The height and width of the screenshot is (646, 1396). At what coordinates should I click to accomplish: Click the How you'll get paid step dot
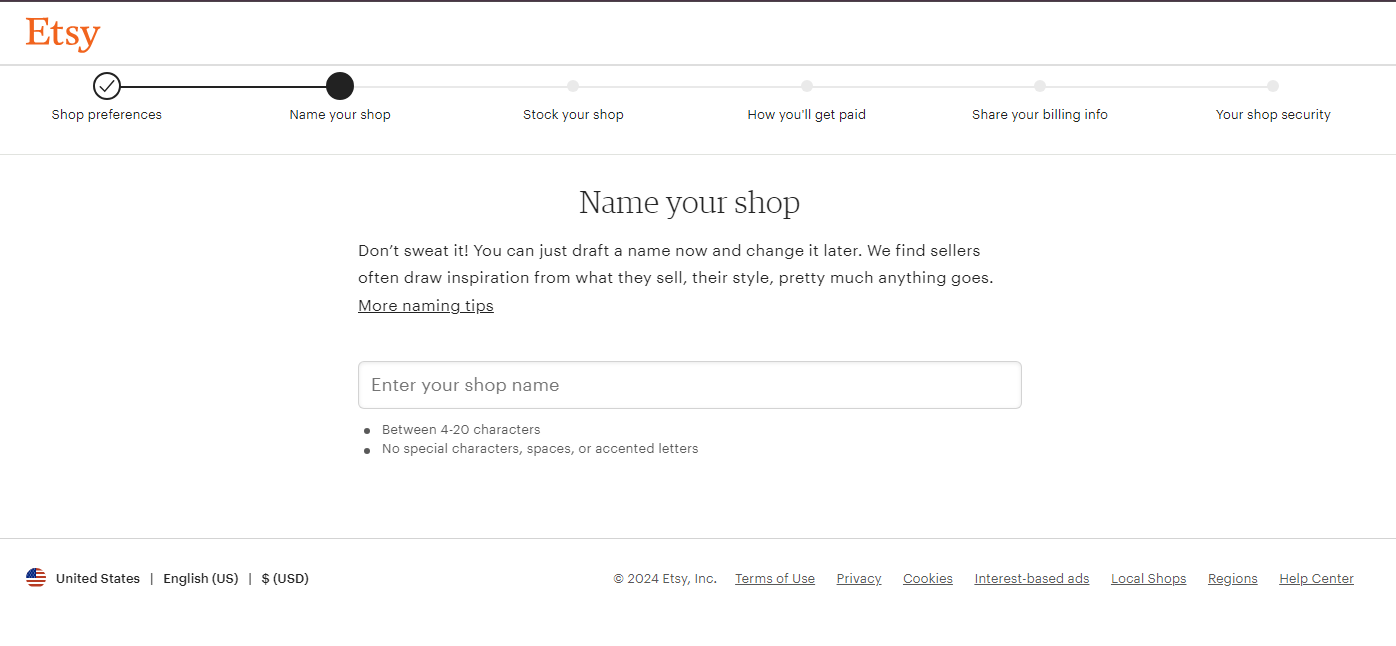(x=806, y=86)
